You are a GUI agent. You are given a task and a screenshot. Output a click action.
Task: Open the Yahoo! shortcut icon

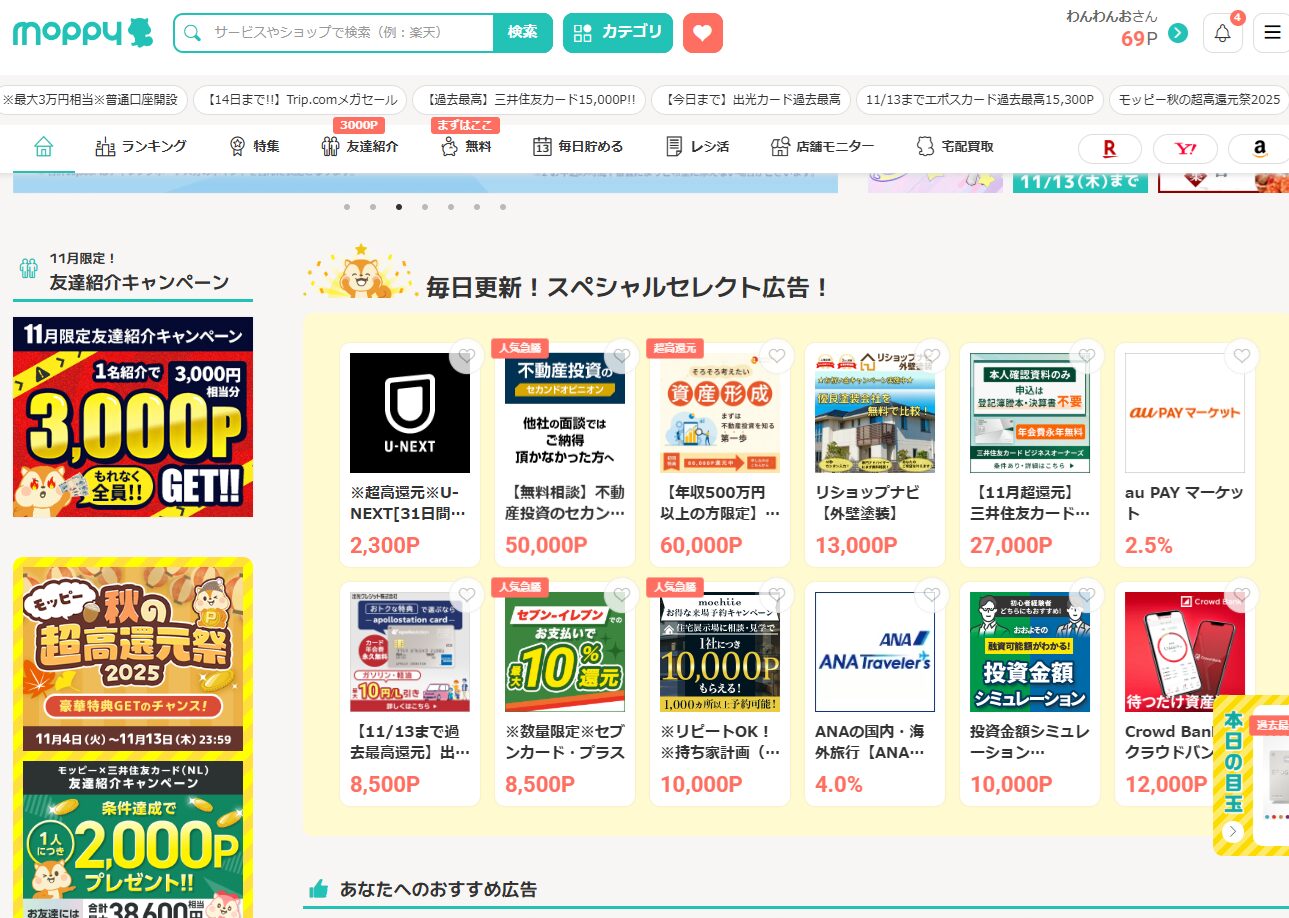pos(1185,148)
